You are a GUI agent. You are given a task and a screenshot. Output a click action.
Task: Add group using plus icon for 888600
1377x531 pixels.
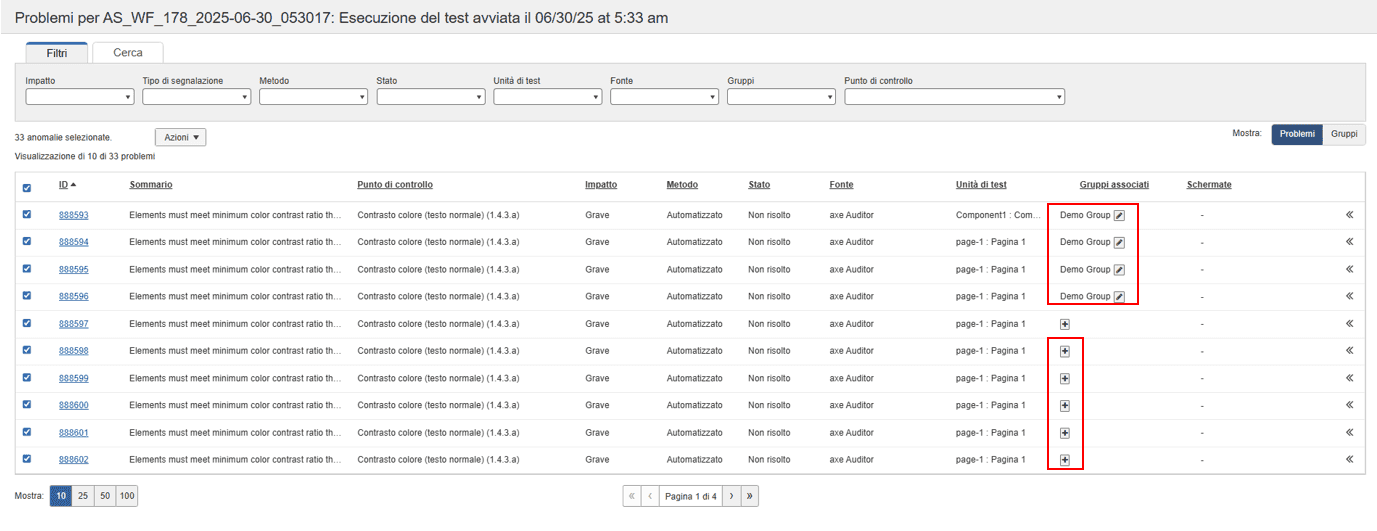[x=1065, y=405]
